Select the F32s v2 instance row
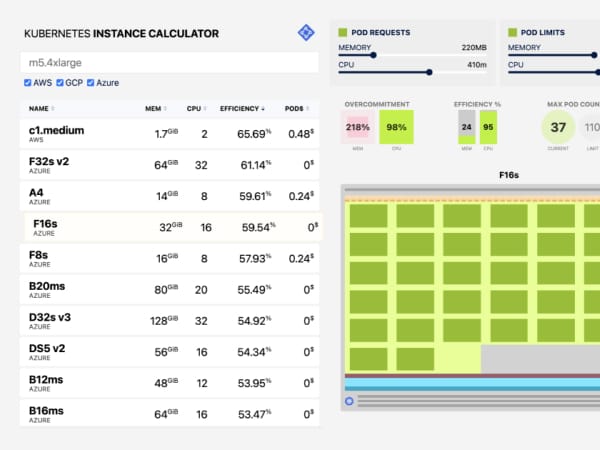600x450 pixels. (170, 165)
